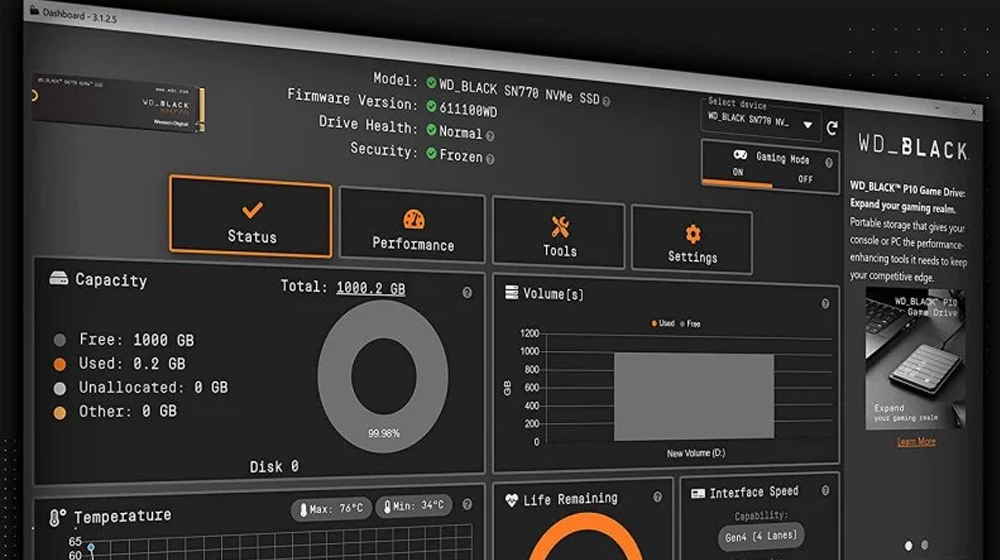The width and height of the screenshot is (1000, 560).
Task: Click the Disk 0 label
Action: coord(274,467)
